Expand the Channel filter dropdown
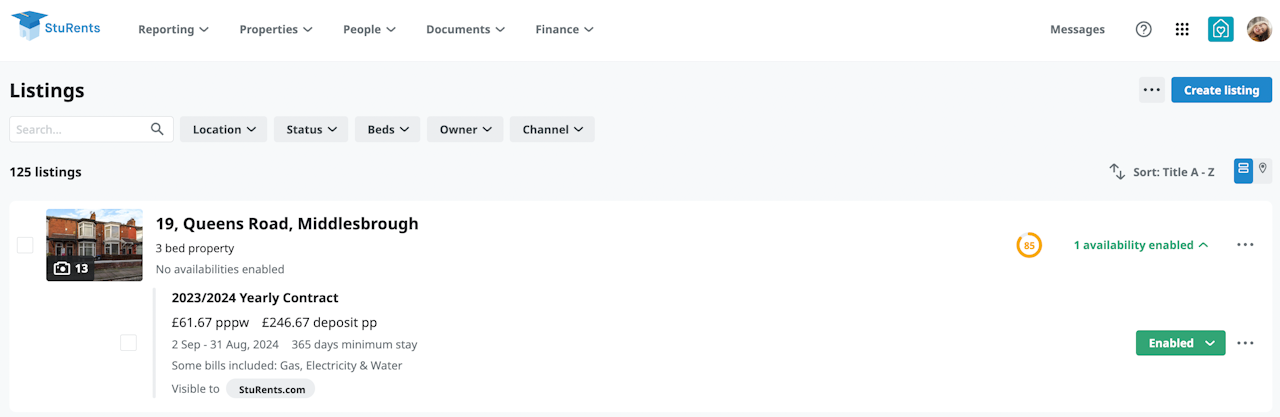 point(552,129)
